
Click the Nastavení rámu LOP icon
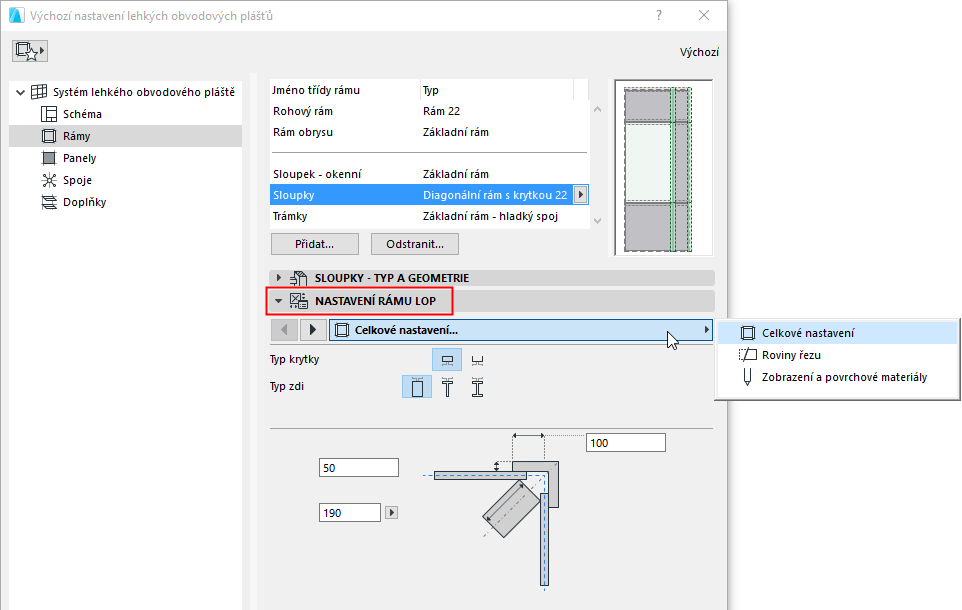pos(299,301)
